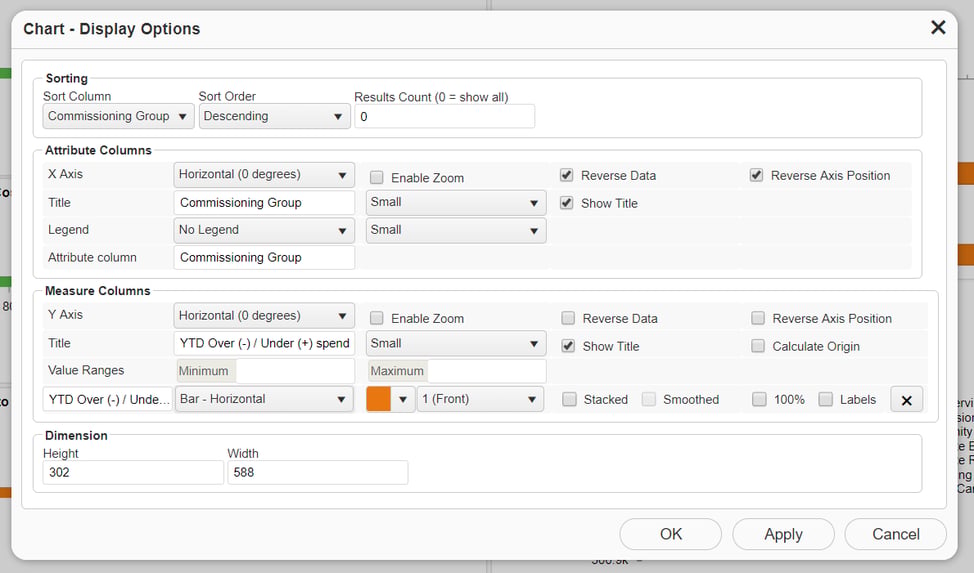Open the Y Axis orientation dropdown
The image size is (974, 573).
point(263,316)
